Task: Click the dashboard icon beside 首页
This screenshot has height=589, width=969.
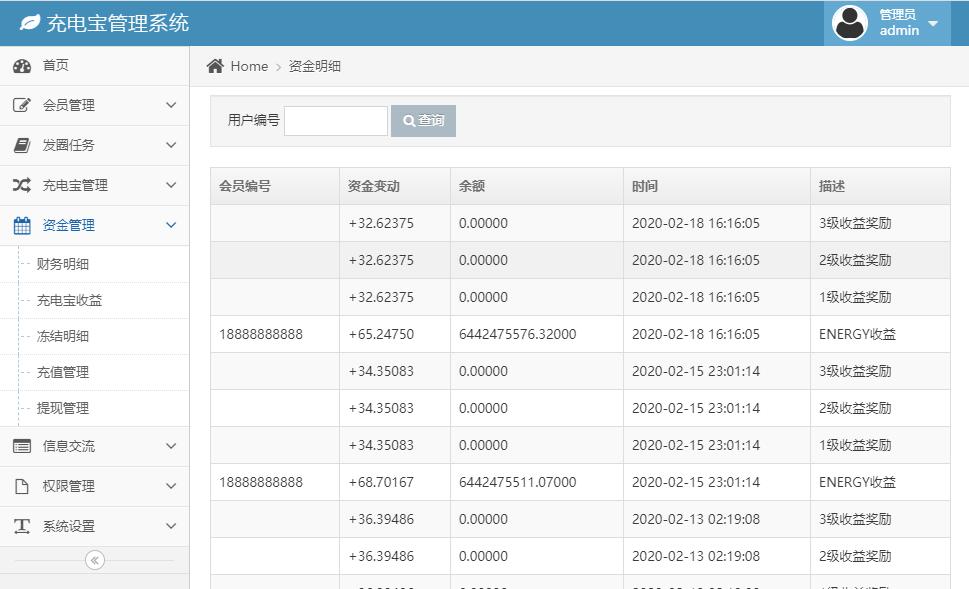Action: 22,66
